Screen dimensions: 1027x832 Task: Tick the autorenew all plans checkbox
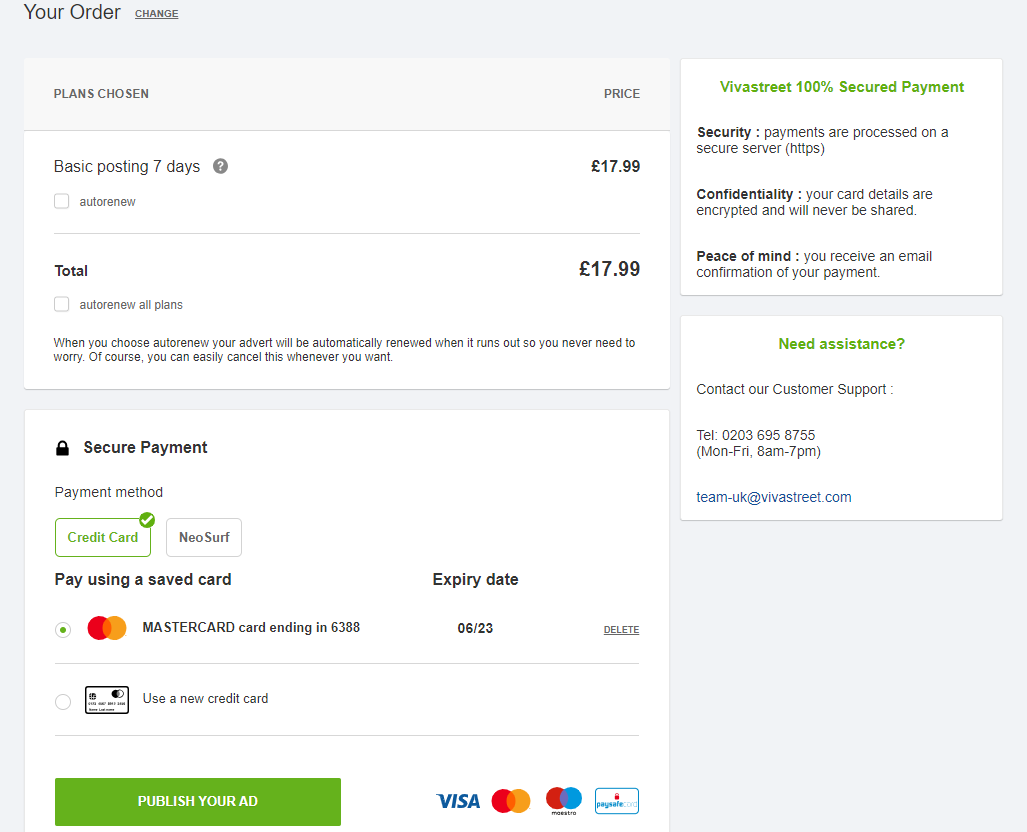click(x=62, y=304)
